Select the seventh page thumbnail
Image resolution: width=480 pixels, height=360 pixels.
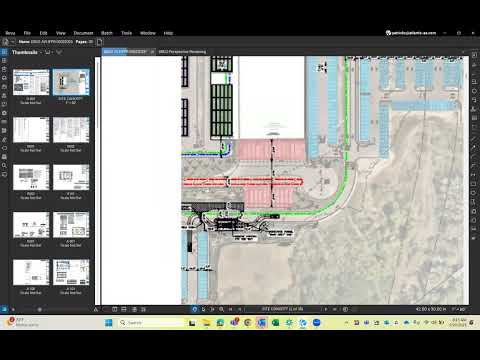pos(31,225)
